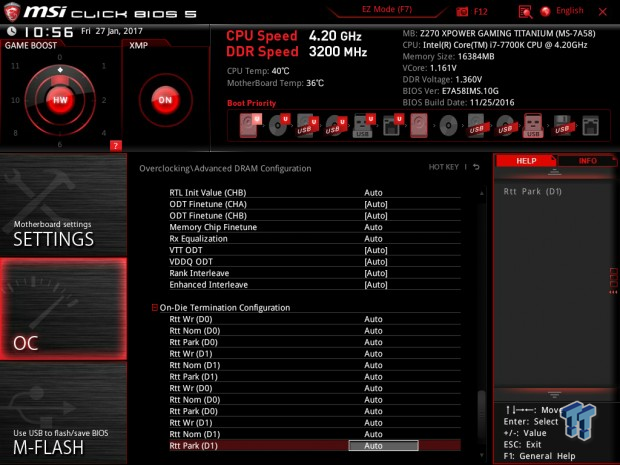
Task: Select the UEFI CD/DVD boot device icon
Action: click(x=279, y=125)
